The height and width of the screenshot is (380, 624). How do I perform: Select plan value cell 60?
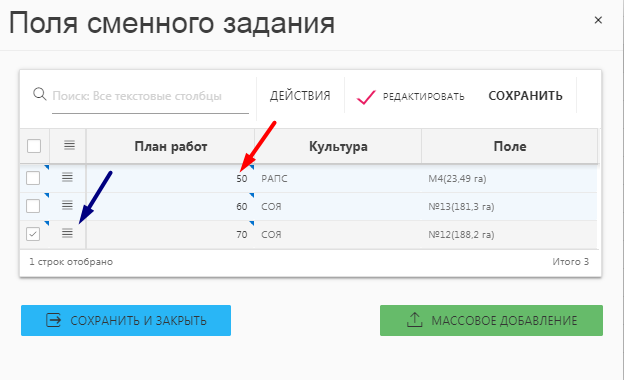pyautogui.click(x=170, y=207)
